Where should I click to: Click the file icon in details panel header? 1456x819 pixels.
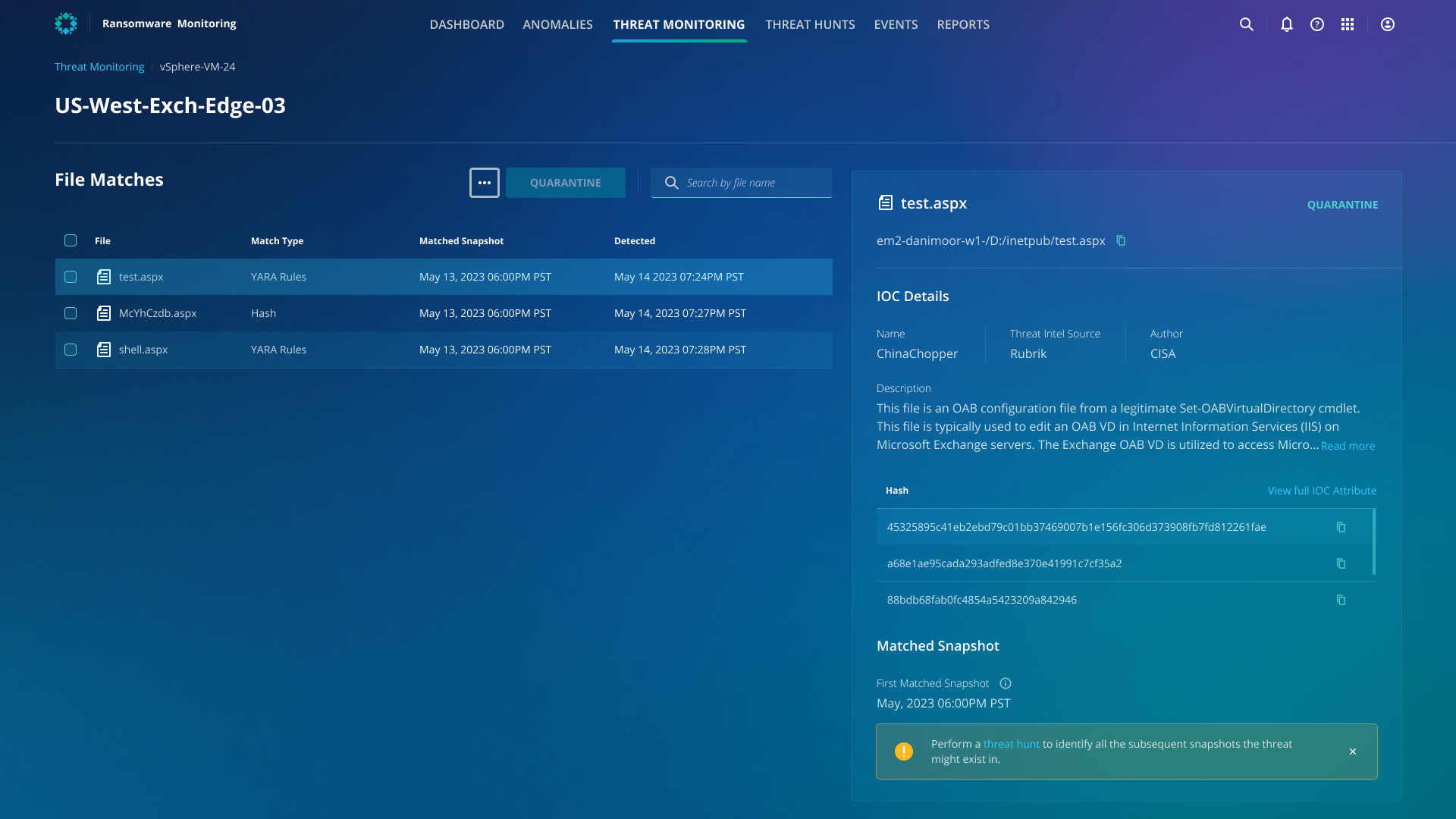[885, 202]
